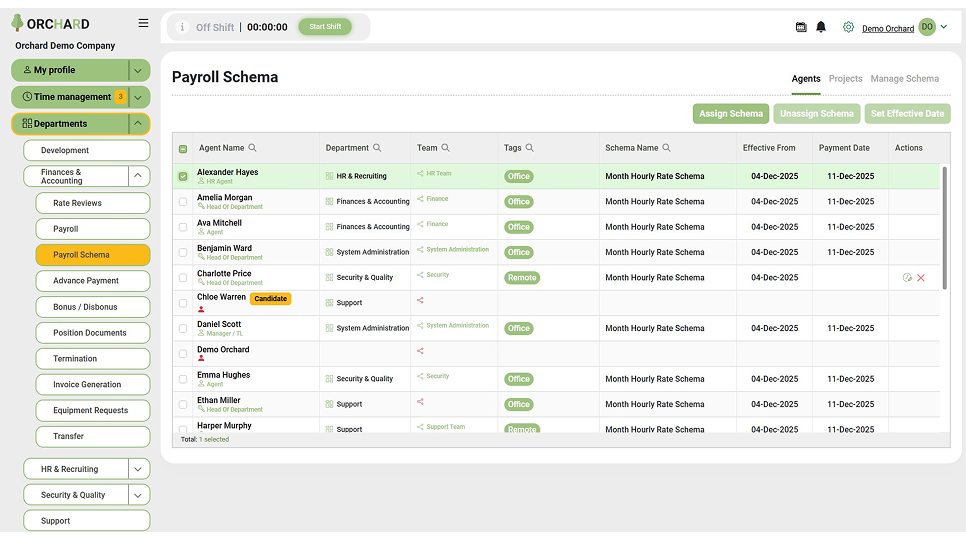
Task: Delete Charlotte Price schema with red X
Action: (920, 278)
